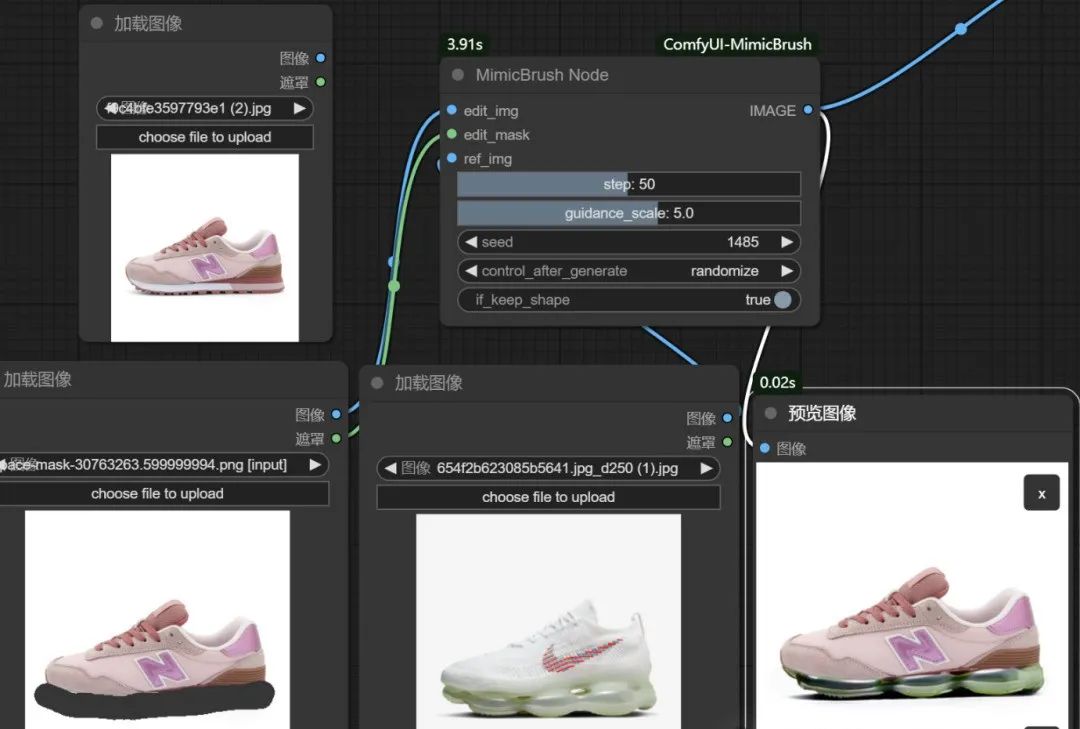
Task: Click 加载图像 title above c4bfe3597793e1 (2).jpg
Action: coord(148,23)
